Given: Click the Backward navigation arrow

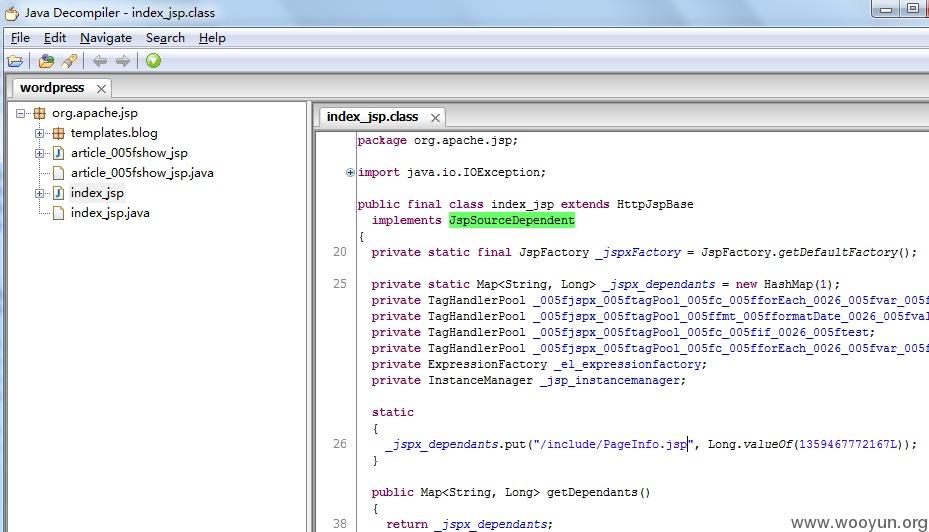Looking at the screenshot, I should (100, 61).
